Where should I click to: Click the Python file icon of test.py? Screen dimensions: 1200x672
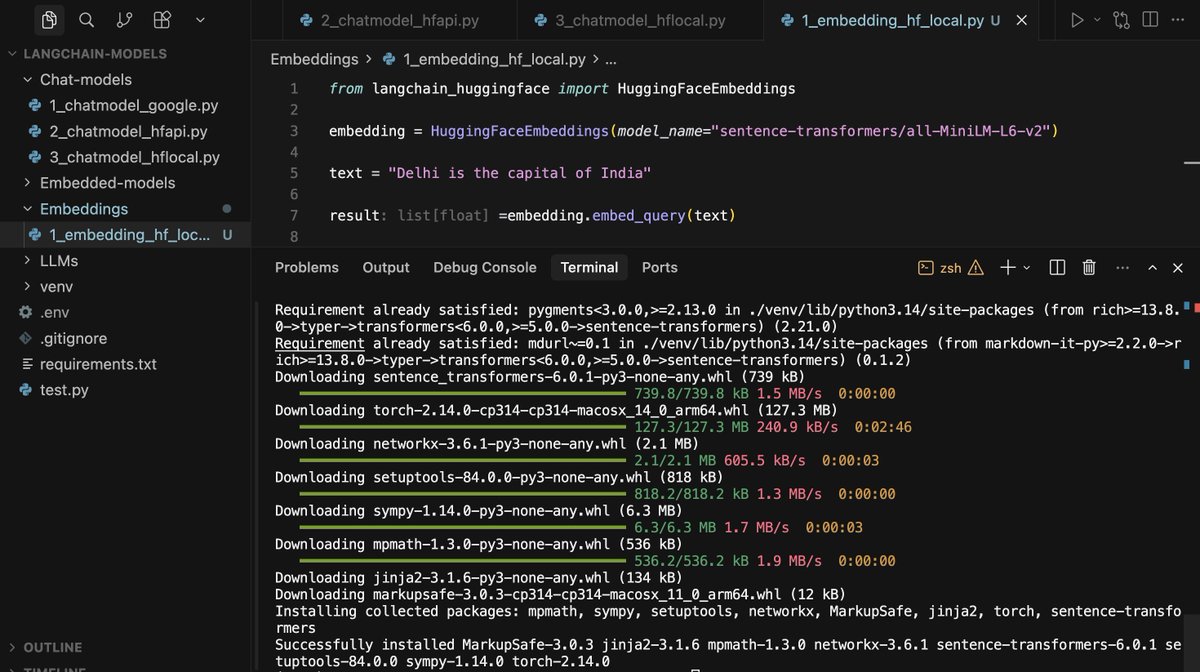click(27, 390)
